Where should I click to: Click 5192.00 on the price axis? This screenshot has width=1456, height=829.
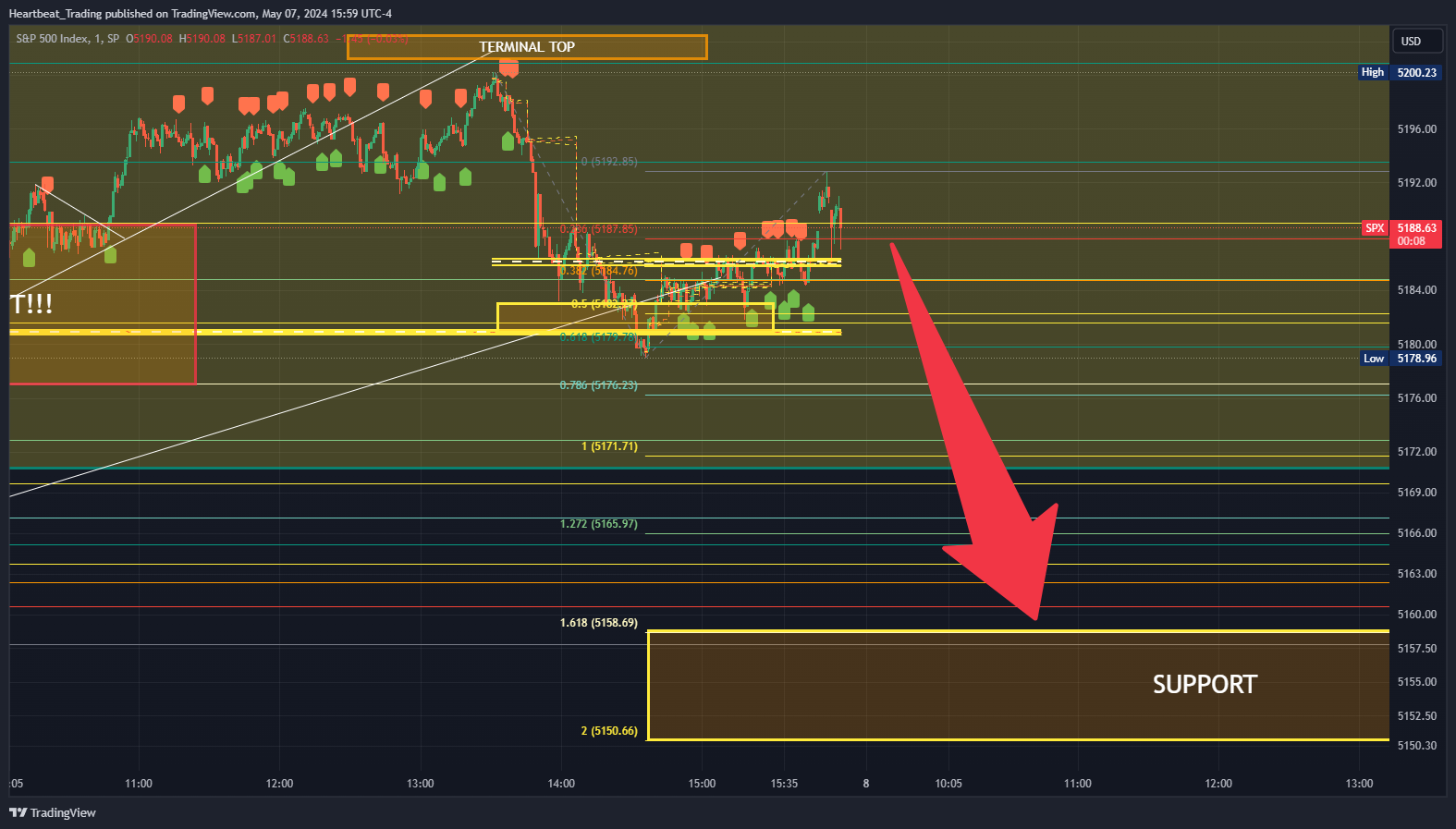(x=1417, y=183)
